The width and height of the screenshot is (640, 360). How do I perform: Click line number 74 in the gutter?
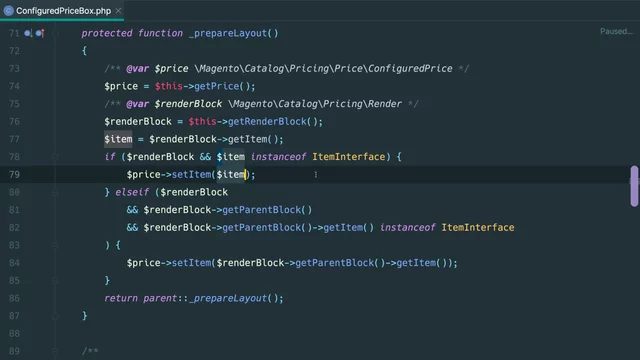point(14,86)
